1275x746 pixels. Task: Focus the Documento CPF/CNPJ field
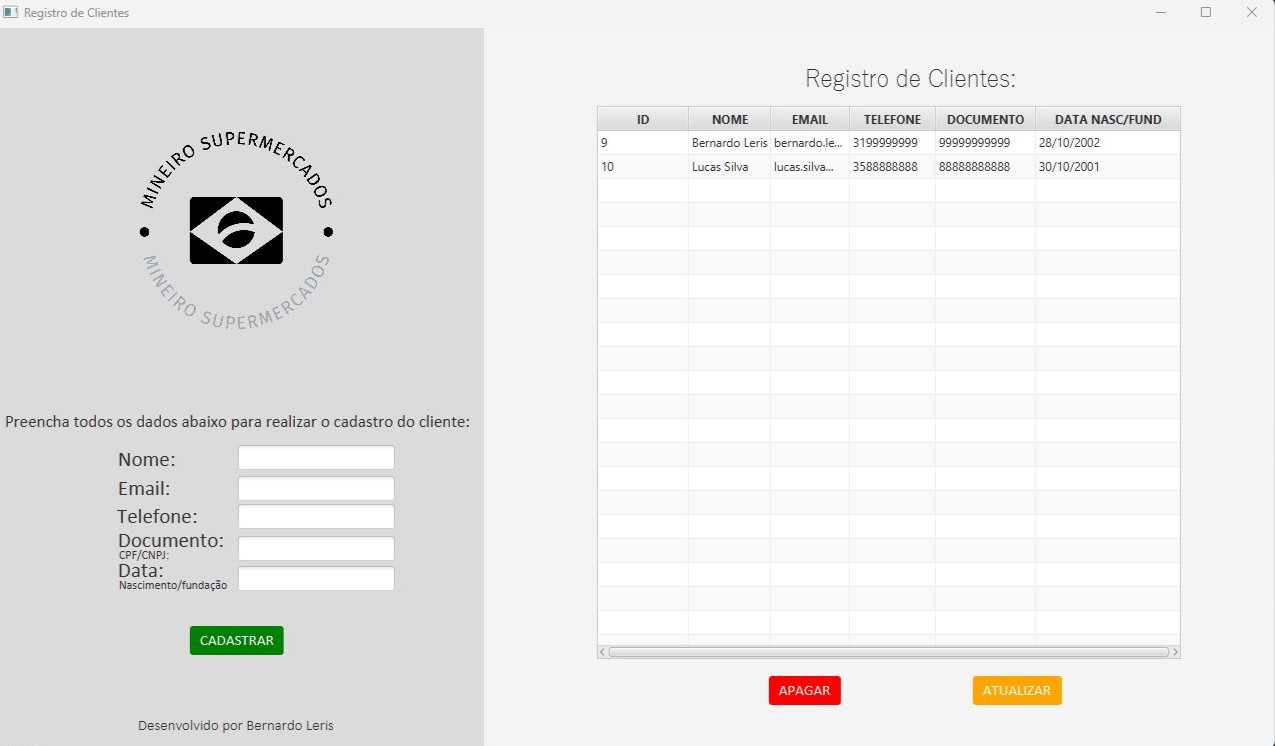[x=316, y=548]
